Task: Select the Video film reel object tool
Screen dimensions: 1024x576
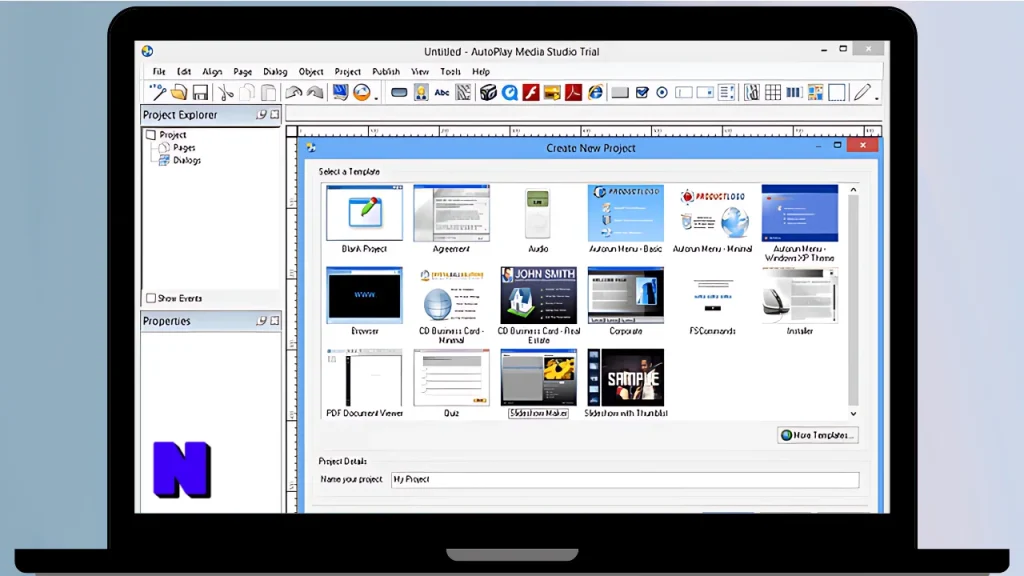Action: click(488, 92)
